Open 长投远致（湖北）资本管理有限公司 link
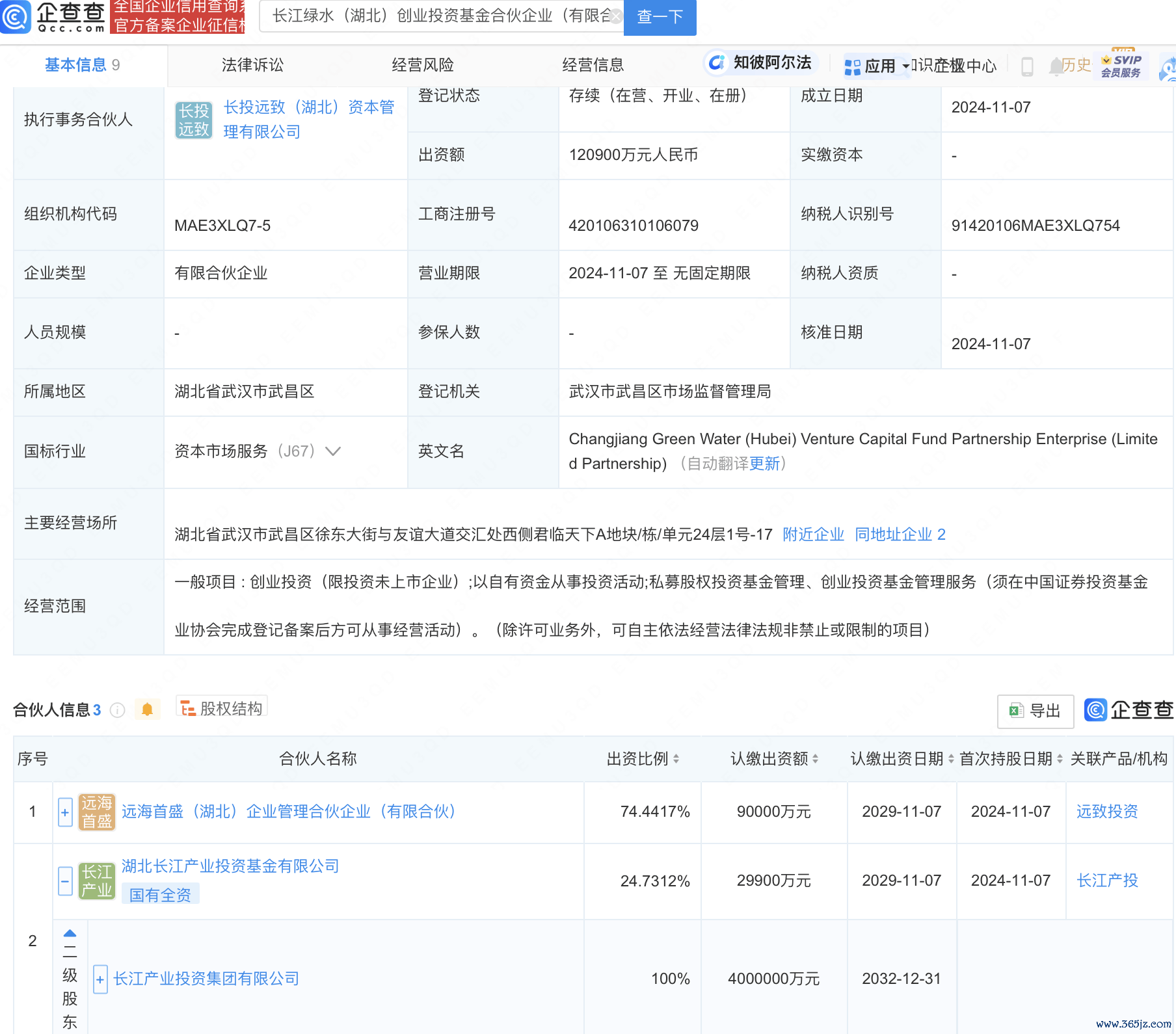 coord(308,120)
